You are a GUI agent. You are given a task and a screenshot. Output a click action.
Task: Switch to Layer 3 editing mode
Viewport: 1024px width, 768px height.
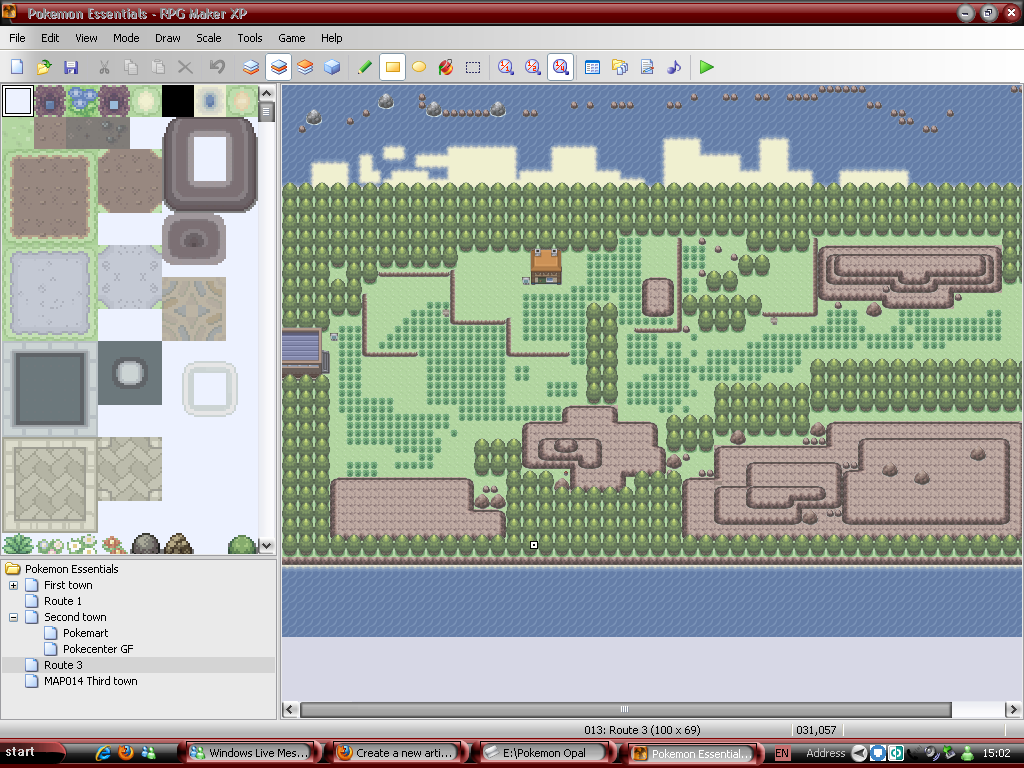coord(305,67)
